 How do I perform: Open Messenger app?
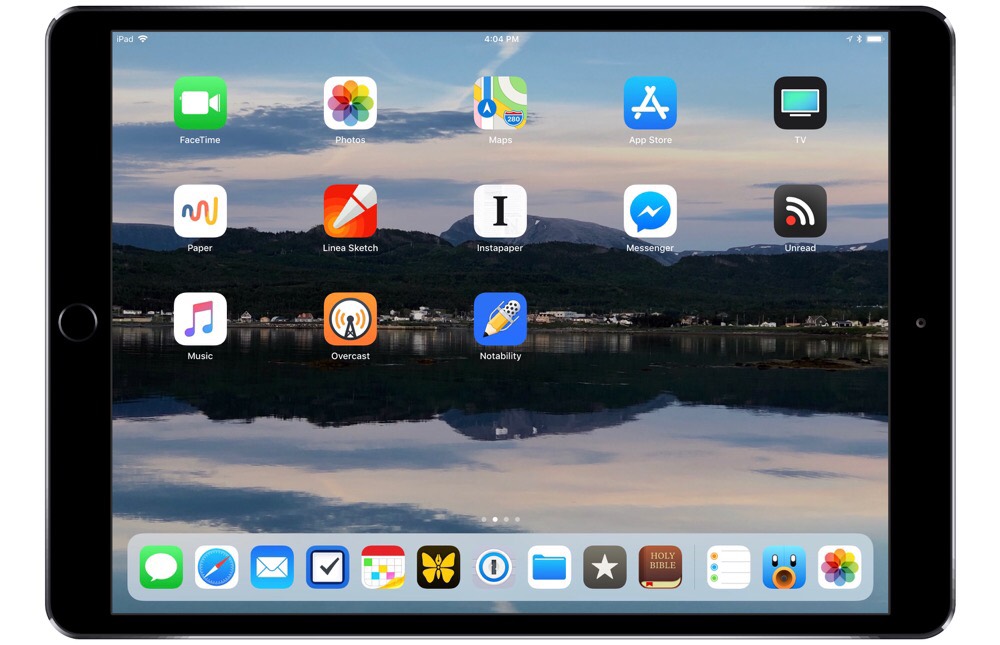[x=650, y=211]
